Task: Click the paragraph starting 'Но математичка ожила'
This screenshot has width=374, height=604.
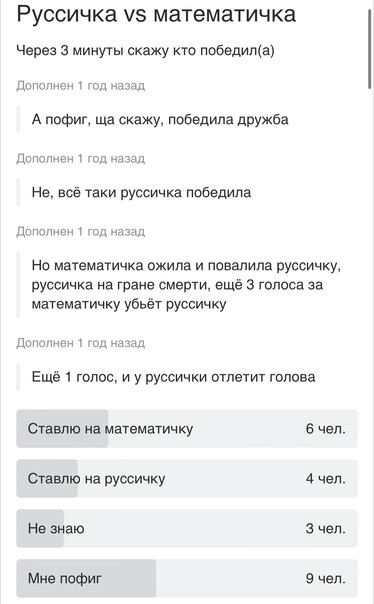Action: coord(186,285)
